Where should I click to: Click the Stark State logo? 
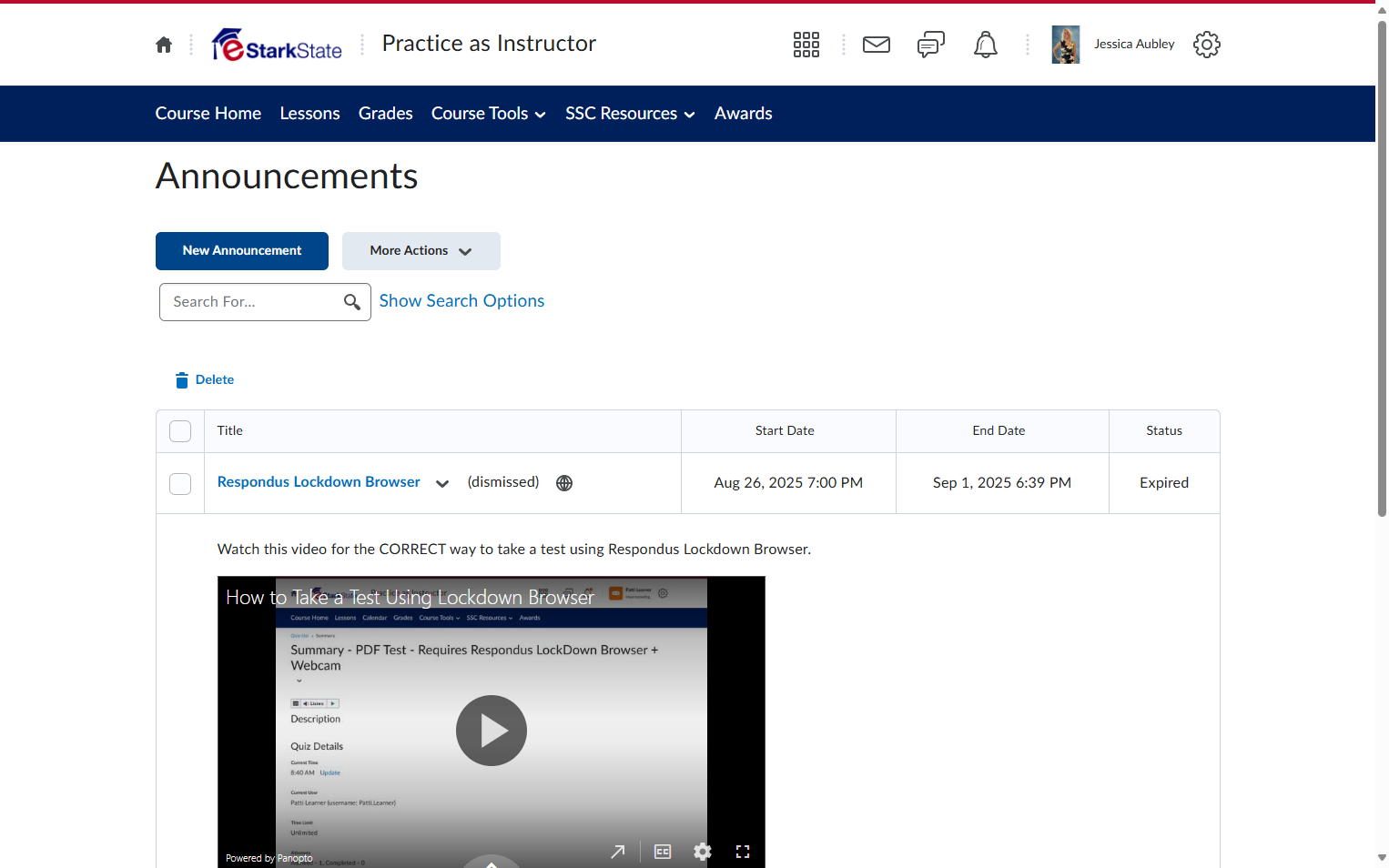277,45
